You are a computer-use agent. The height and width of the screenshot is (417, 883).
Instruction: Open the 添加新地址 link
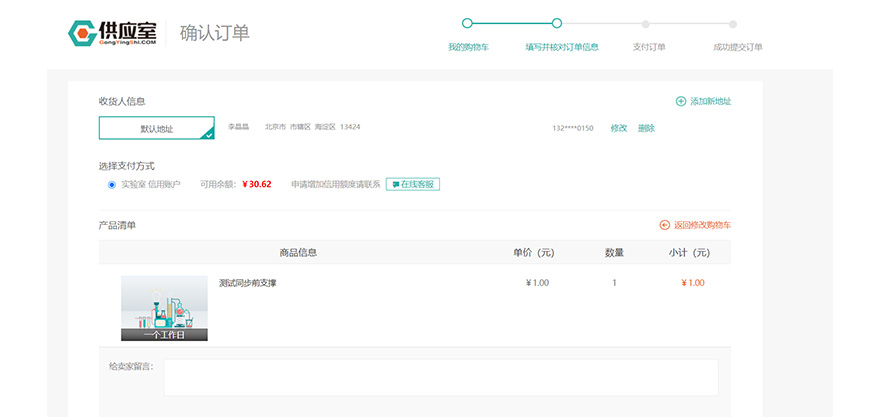pyautogui.click(x=710, y=101)
